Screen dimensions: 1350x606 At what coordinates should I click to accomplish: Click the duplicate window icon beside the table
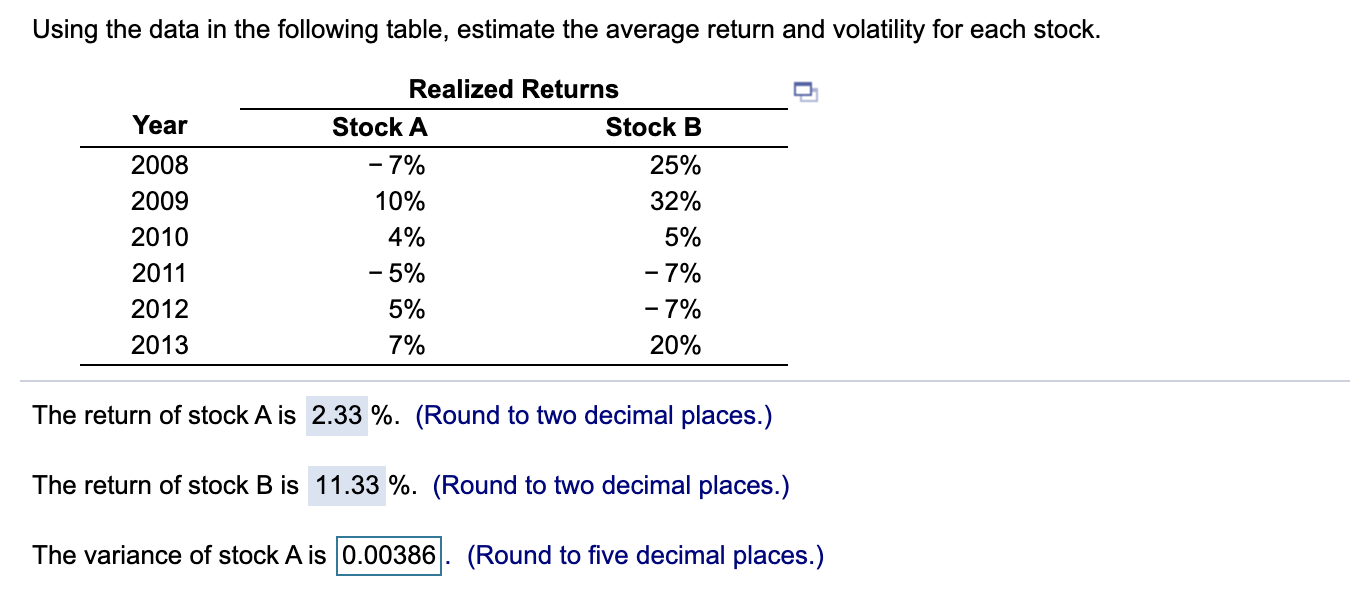(x=805, y=91)
